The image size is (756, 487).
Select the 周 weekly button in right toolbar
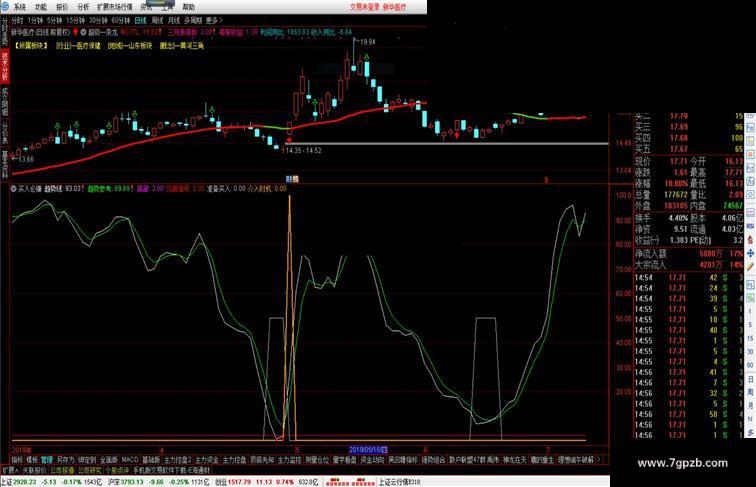(x=750, y=393)
